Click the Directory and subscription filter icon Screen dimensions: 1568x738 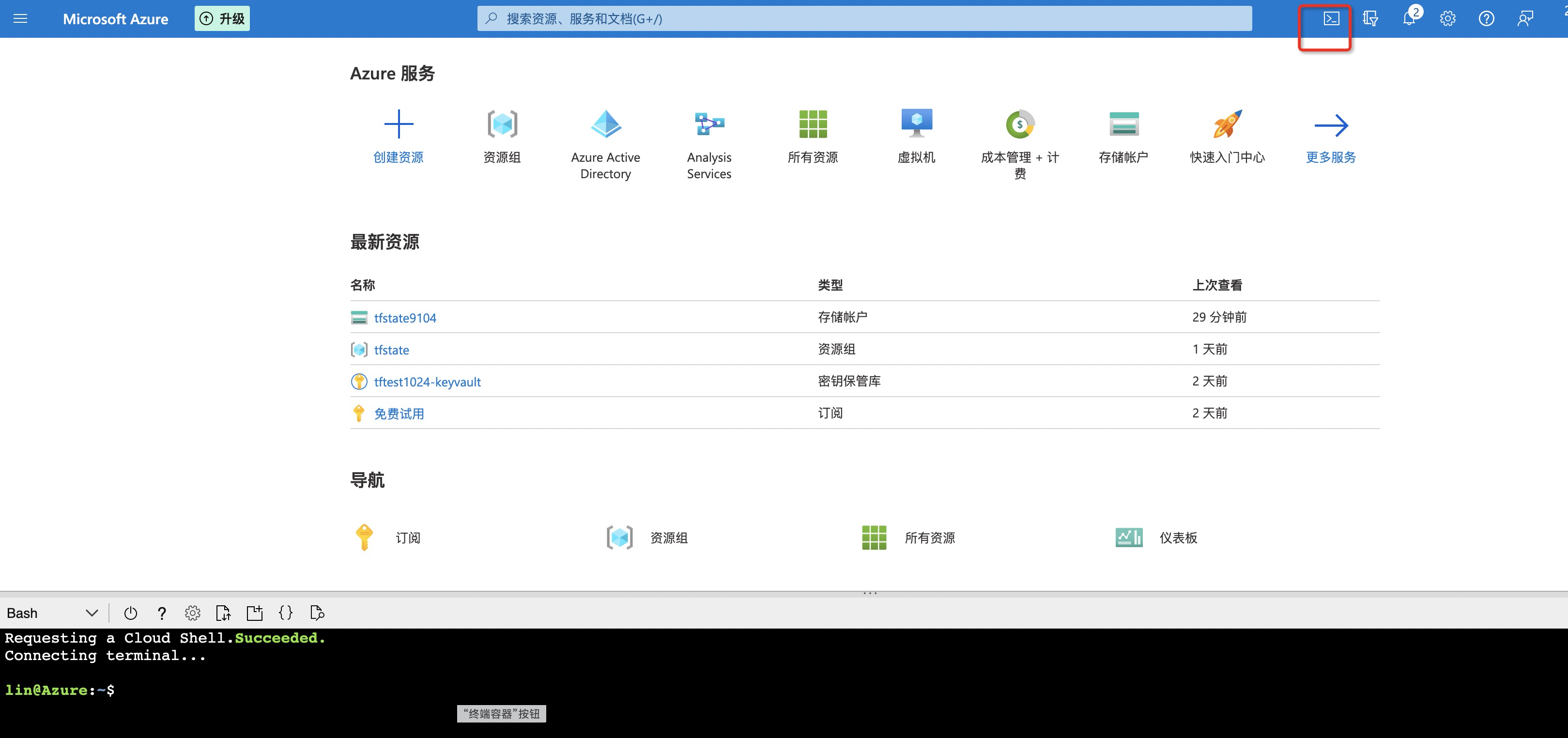pos(1370,19)
